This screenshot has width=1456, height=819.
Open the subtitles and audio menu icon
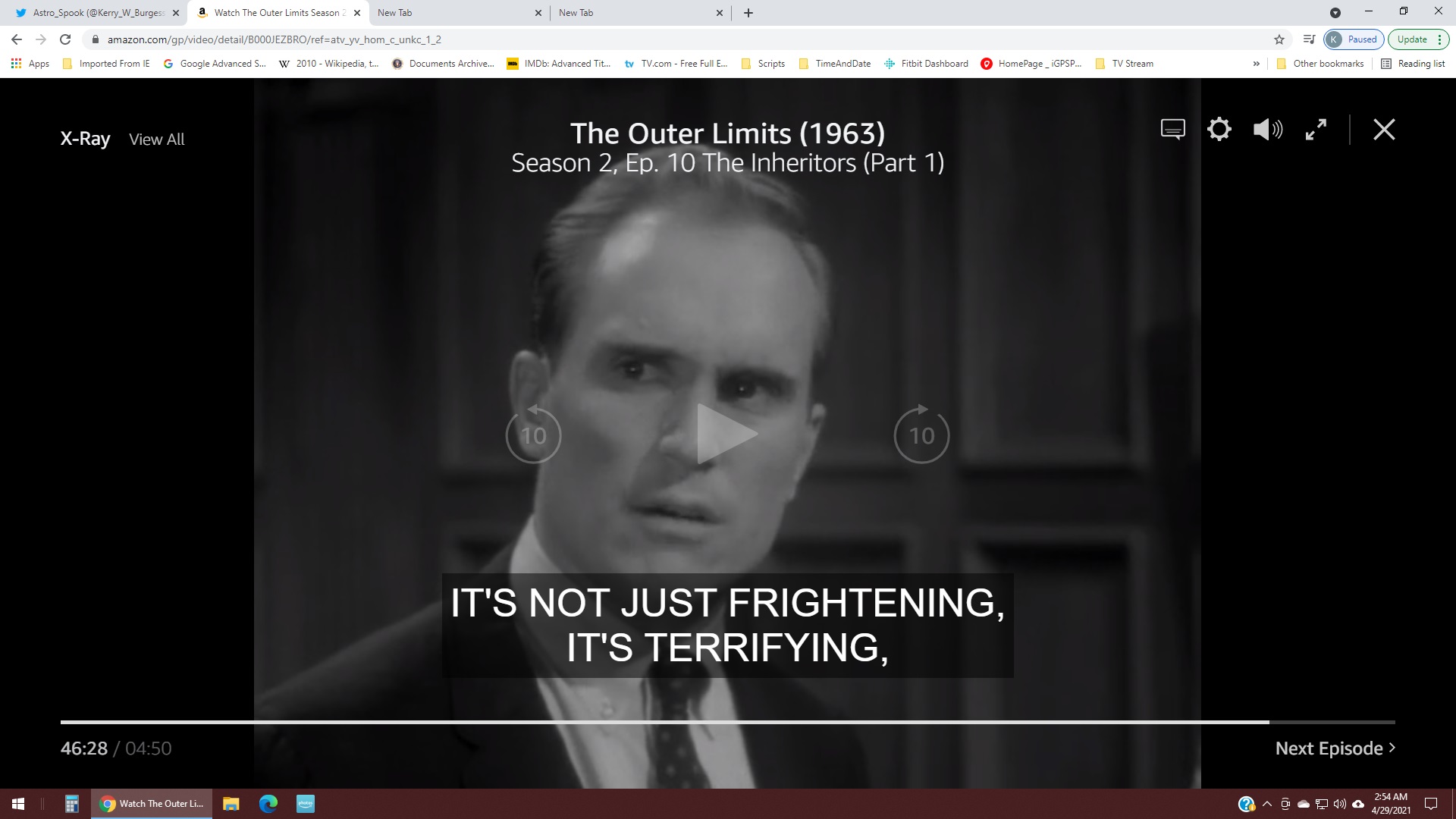pyautogui.click(x=1172, y=130)
